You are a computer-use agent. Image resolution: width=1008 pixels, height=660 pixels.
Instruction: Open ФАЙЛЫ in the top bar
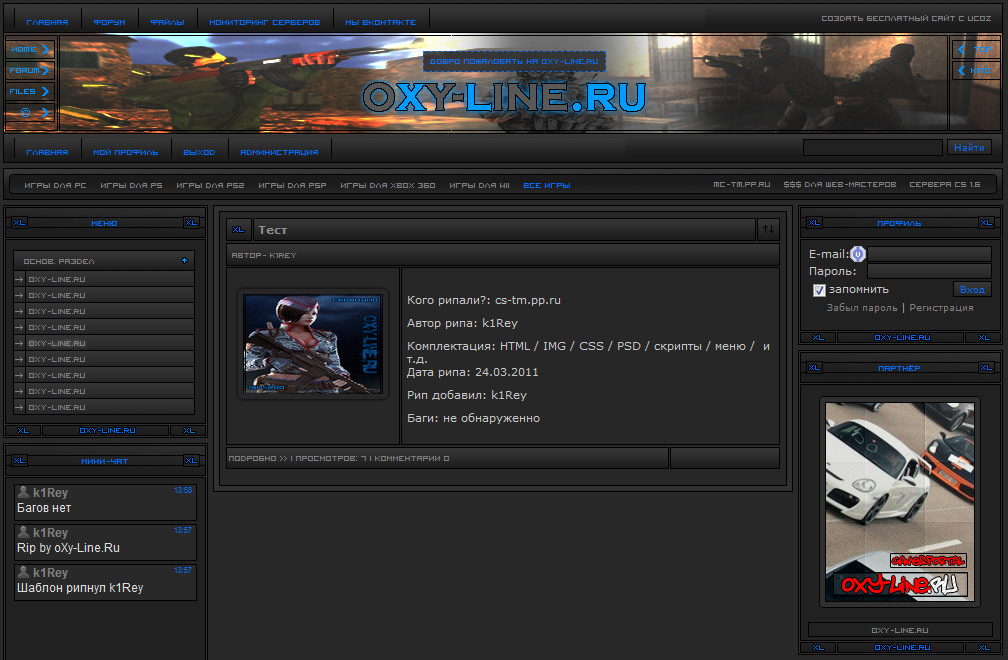pos(167,22)
